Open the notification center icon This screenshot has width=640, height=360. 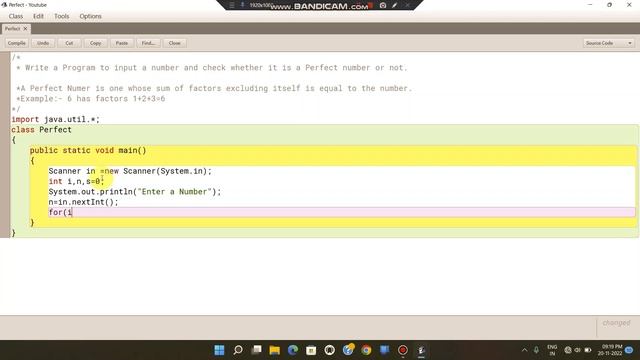pyautogui.click(x=629, y=350)
